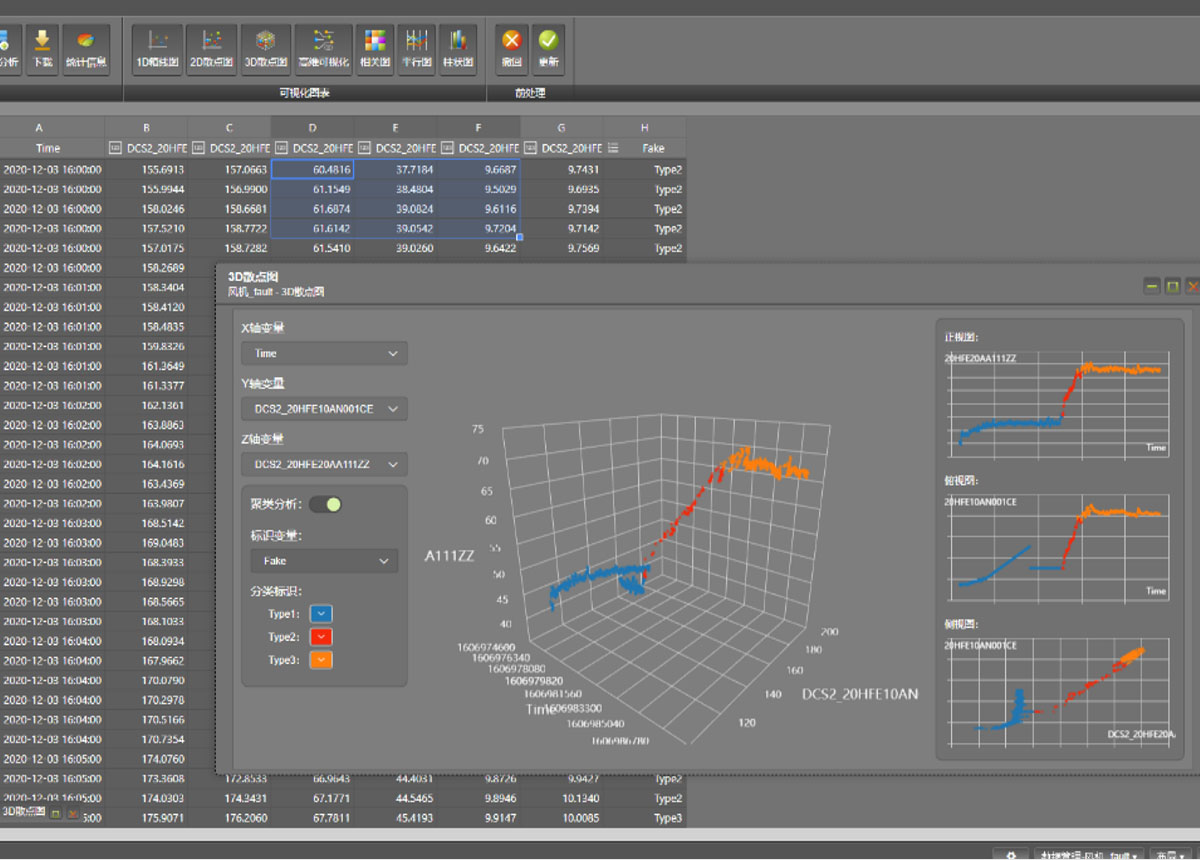Select cell with value 157.0663
1200x860 pixels.
click(x=229, y=170)
